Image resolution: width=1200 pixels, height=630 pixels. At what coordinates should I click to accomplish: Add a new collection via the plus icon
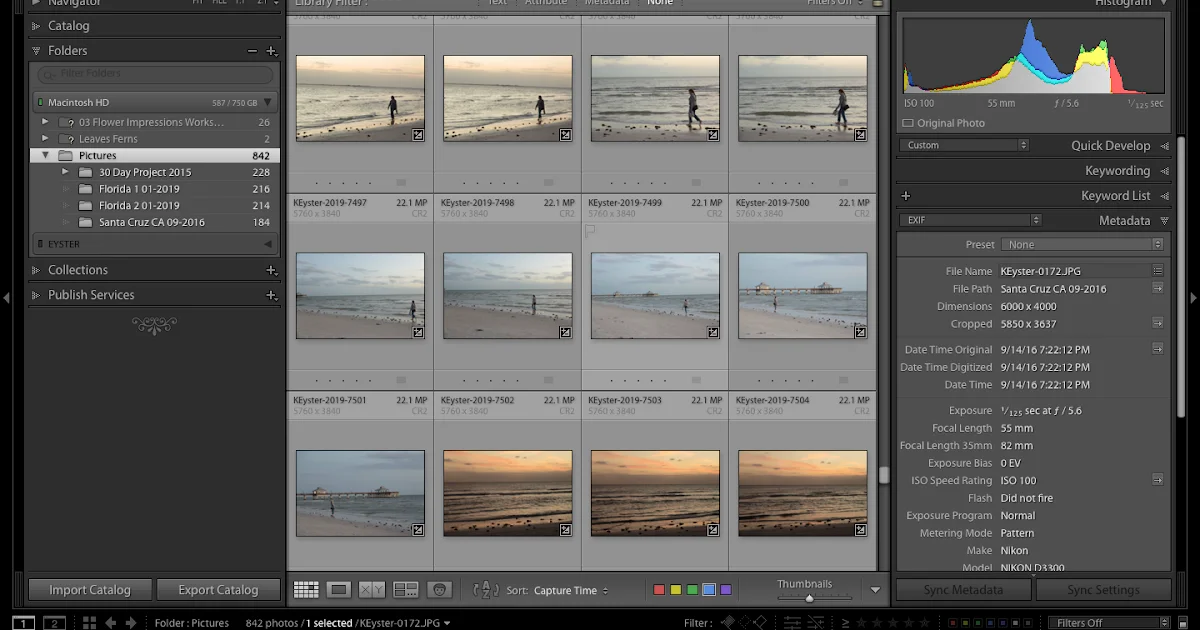271,269
